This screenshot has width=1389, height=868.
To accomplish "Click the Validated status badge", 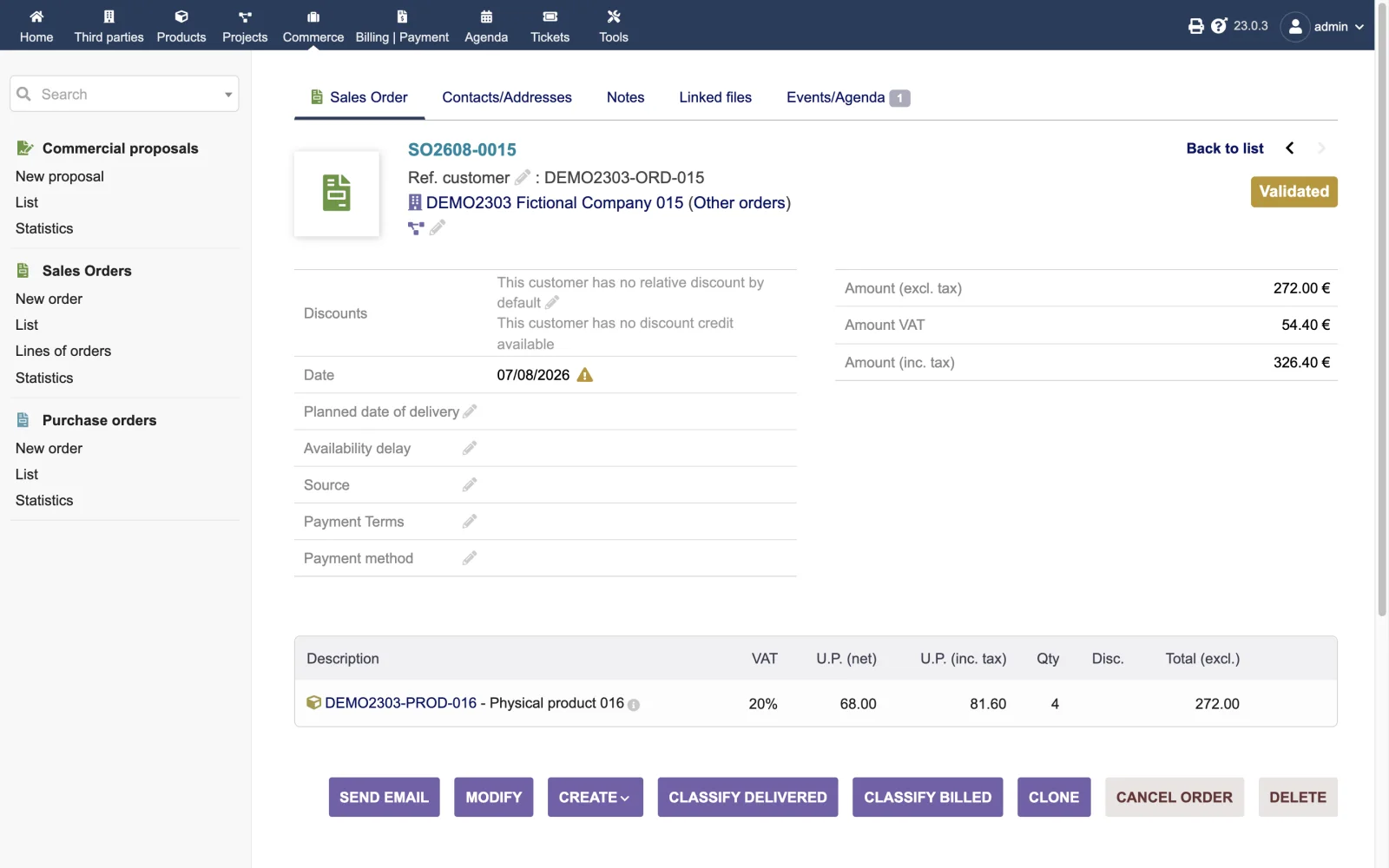I will [1294, 192].
